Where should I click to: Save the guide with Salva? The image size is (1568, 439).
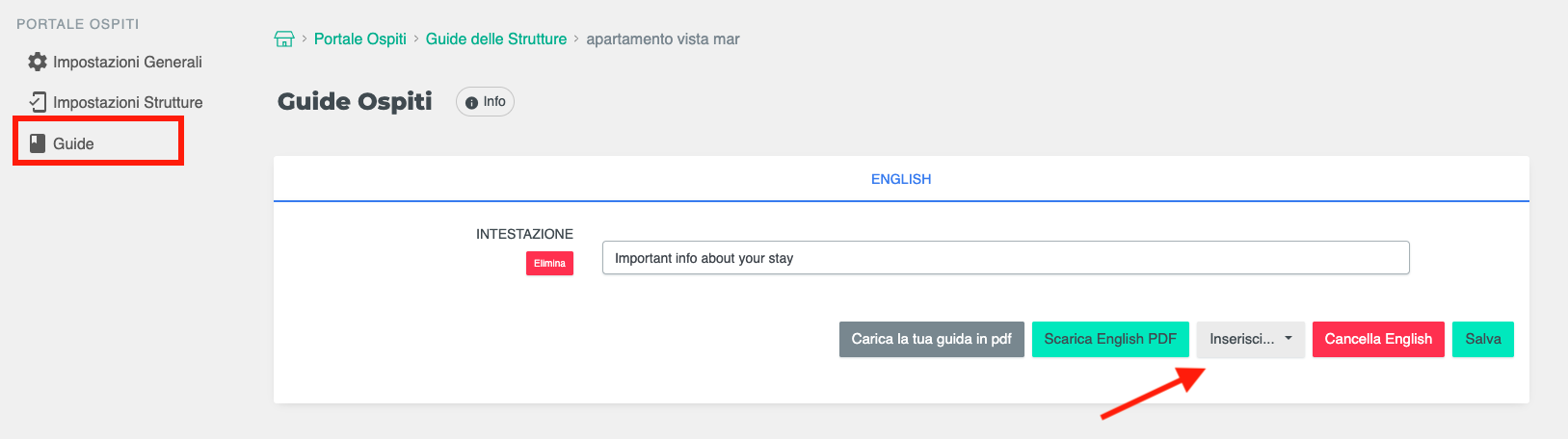click(x=1483, y=339)
